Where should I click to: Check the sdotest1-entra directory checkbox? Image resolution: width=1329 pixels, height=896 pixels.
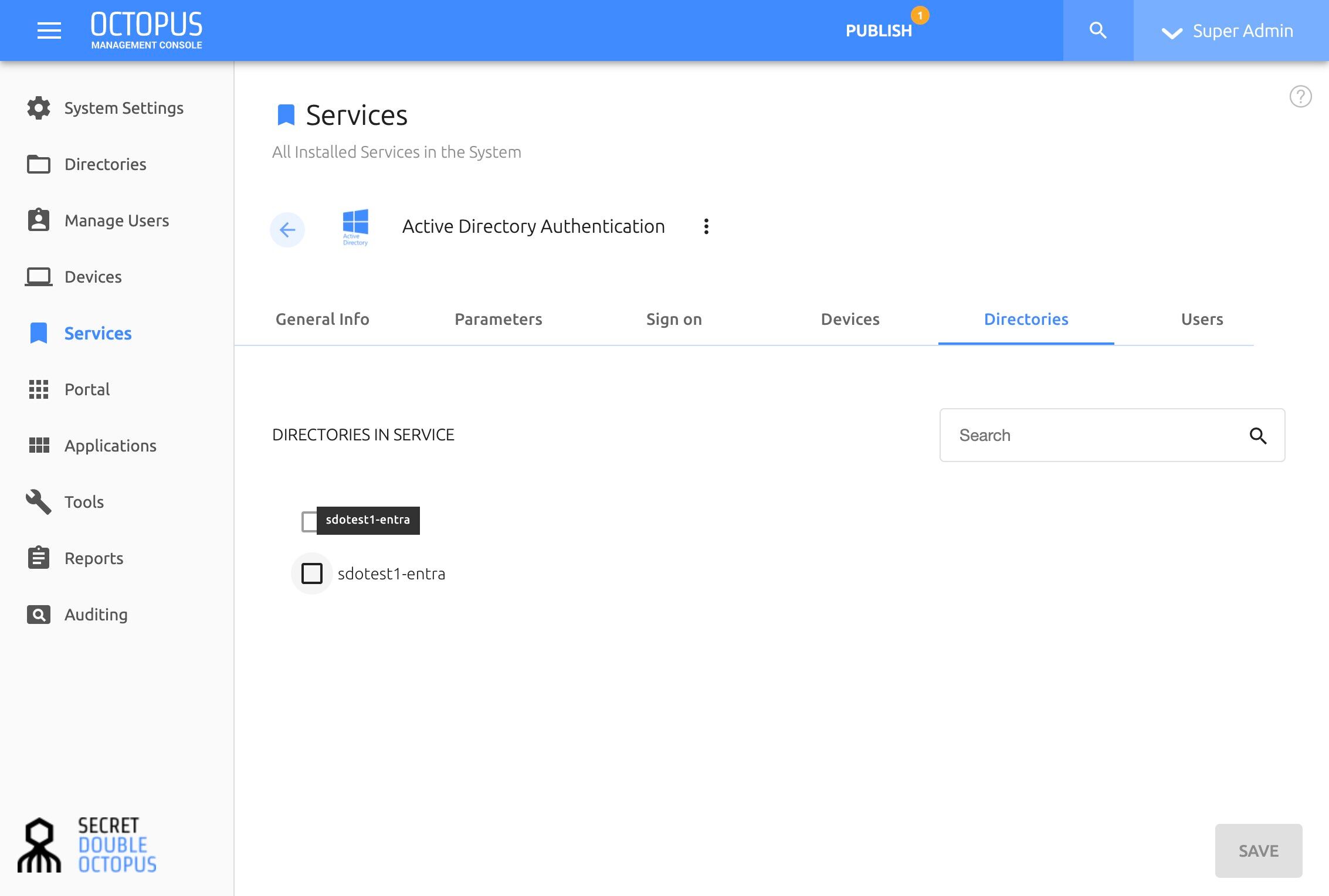pyautogui.click(x=312, y=573)
